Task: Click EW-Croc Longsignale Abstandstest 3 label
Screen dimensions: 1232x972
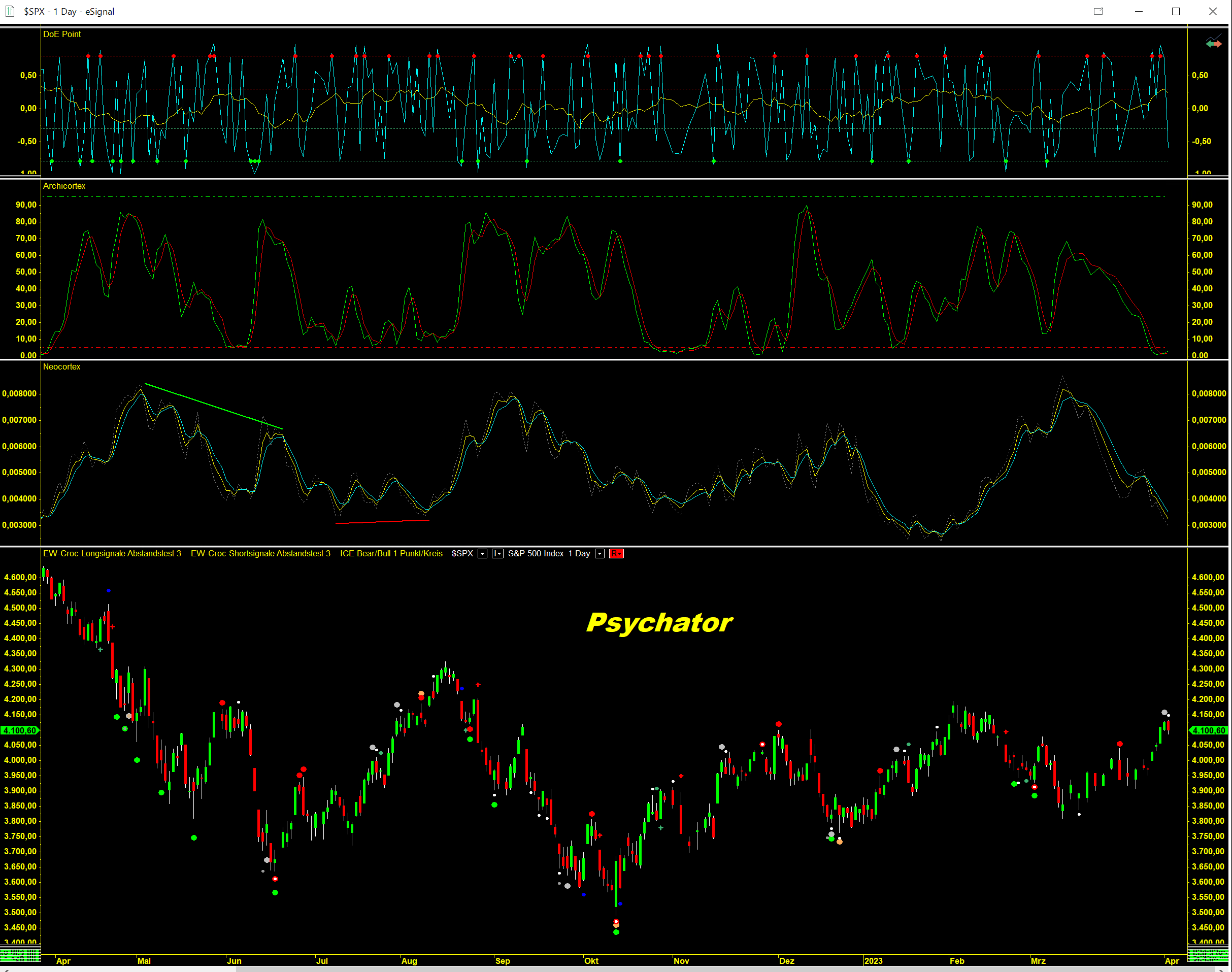Action: [x=112, y=554]
